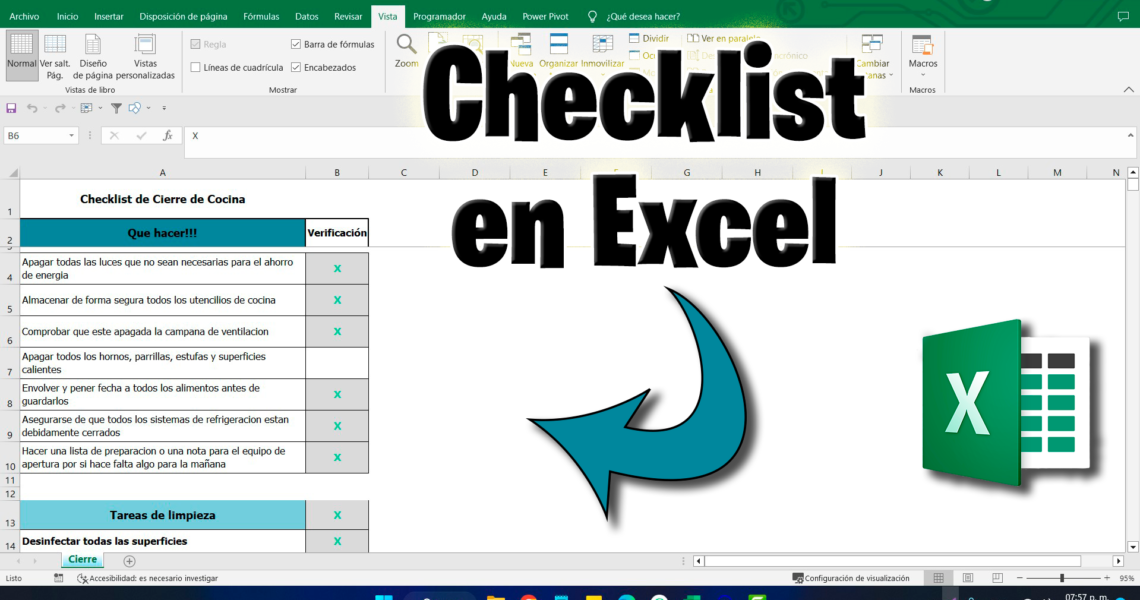
Task: Confirm the formula bar entry checkmark
Action: click(141, 136)
